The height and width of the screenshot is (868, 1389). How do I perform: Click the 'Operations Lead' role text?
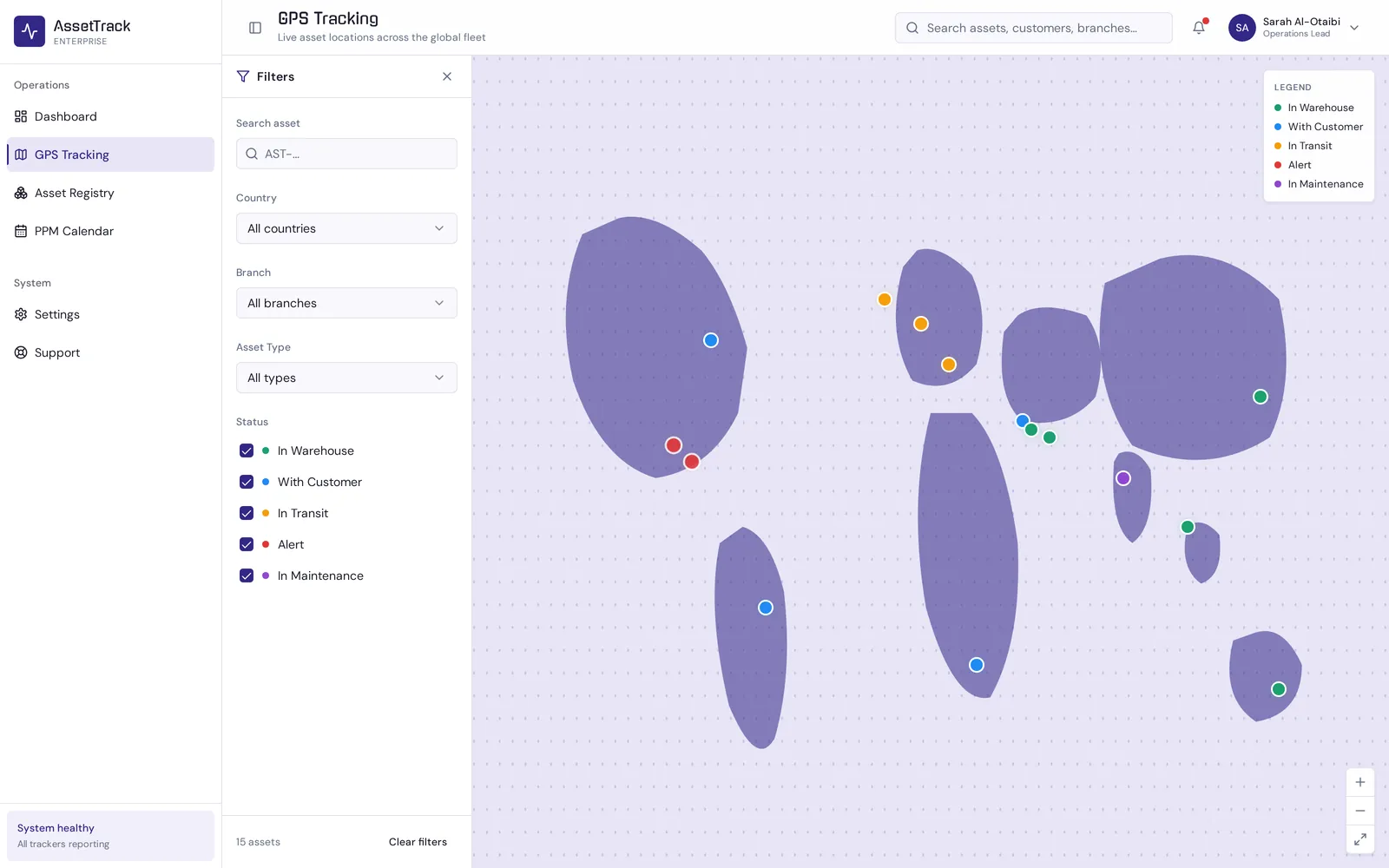pos(1296,34)
